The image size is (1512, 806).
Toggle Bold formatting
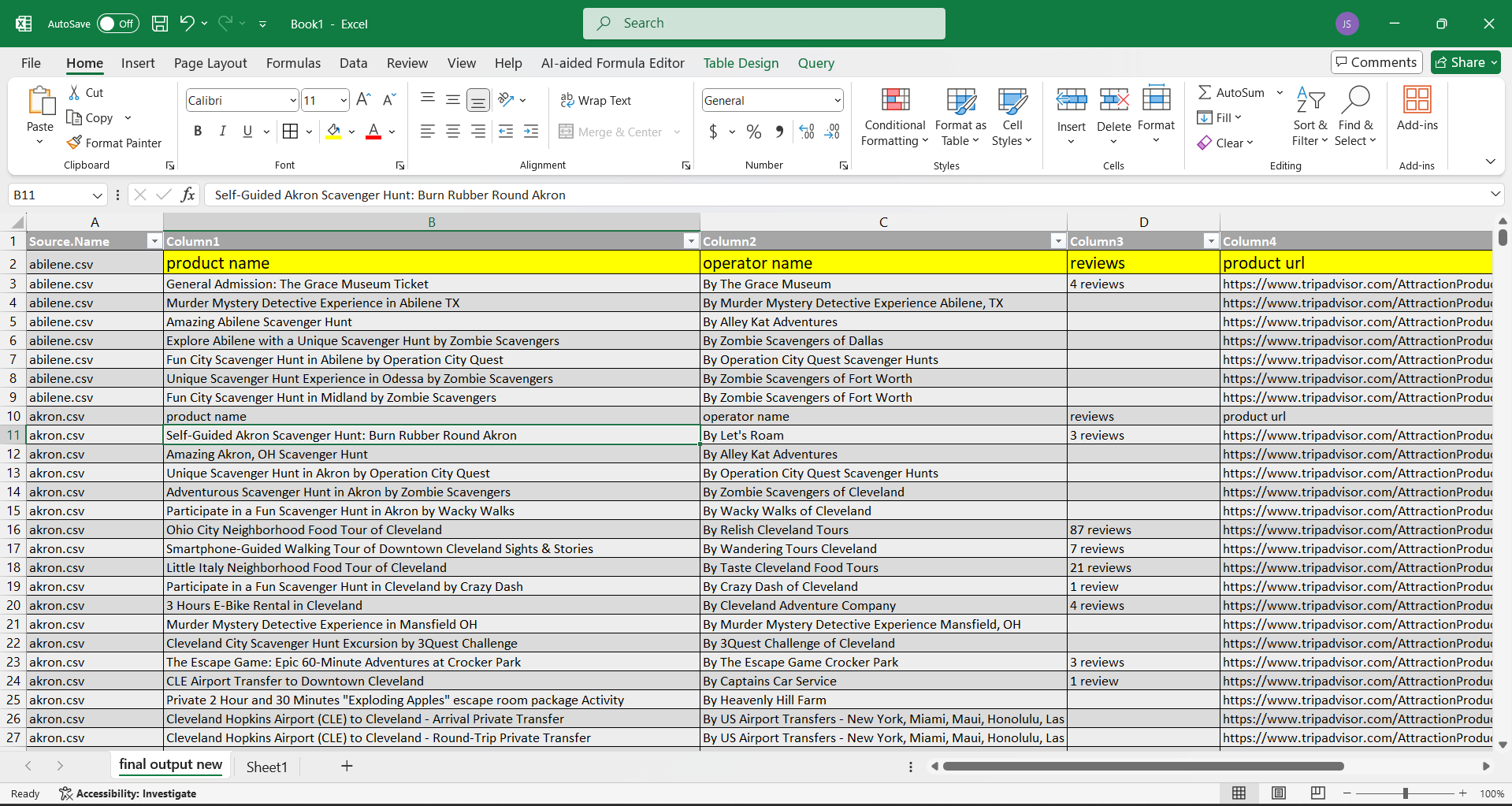[x=198, y=132]
